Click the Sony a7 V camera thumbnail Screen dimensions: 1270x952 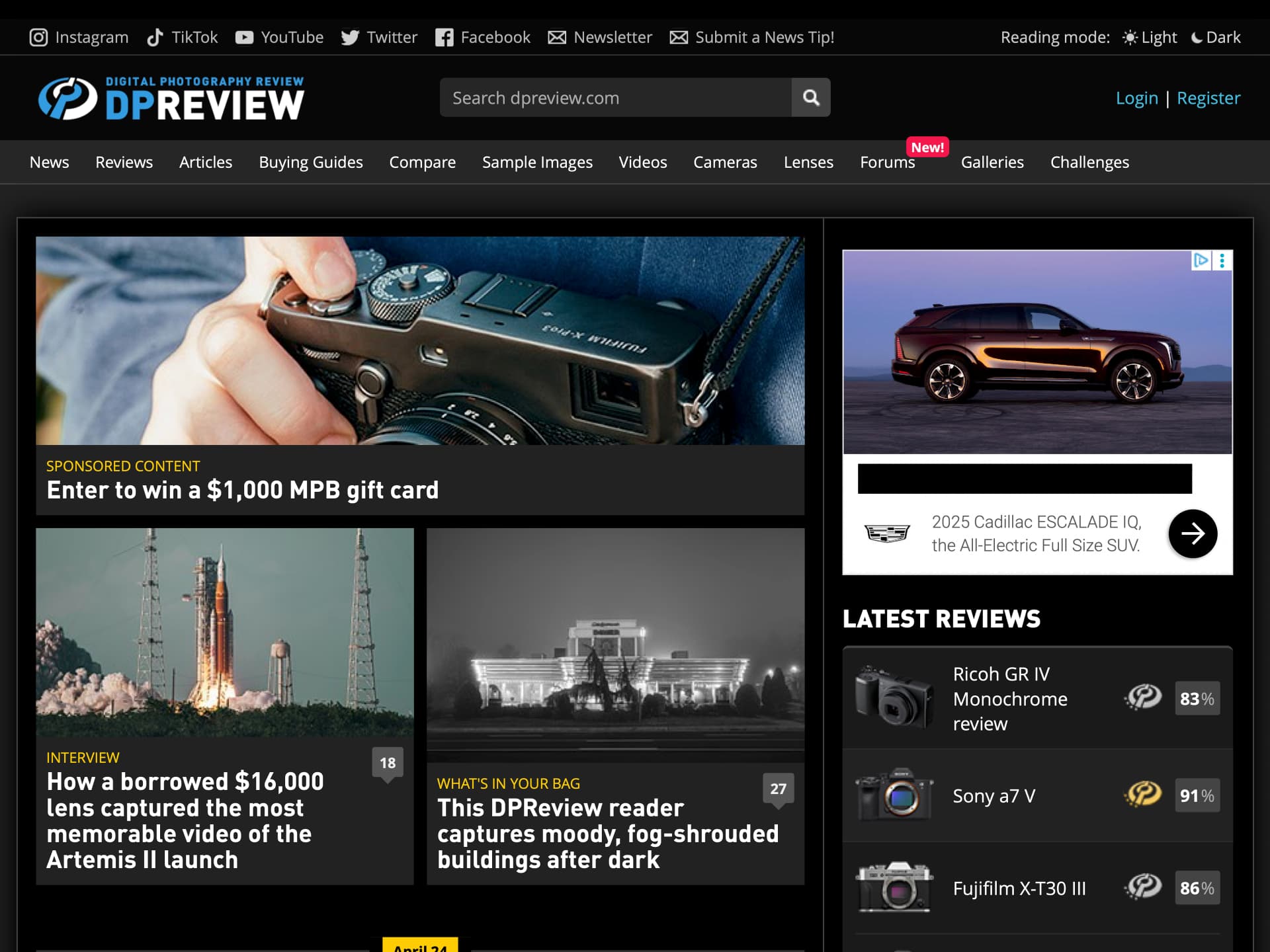894,795
